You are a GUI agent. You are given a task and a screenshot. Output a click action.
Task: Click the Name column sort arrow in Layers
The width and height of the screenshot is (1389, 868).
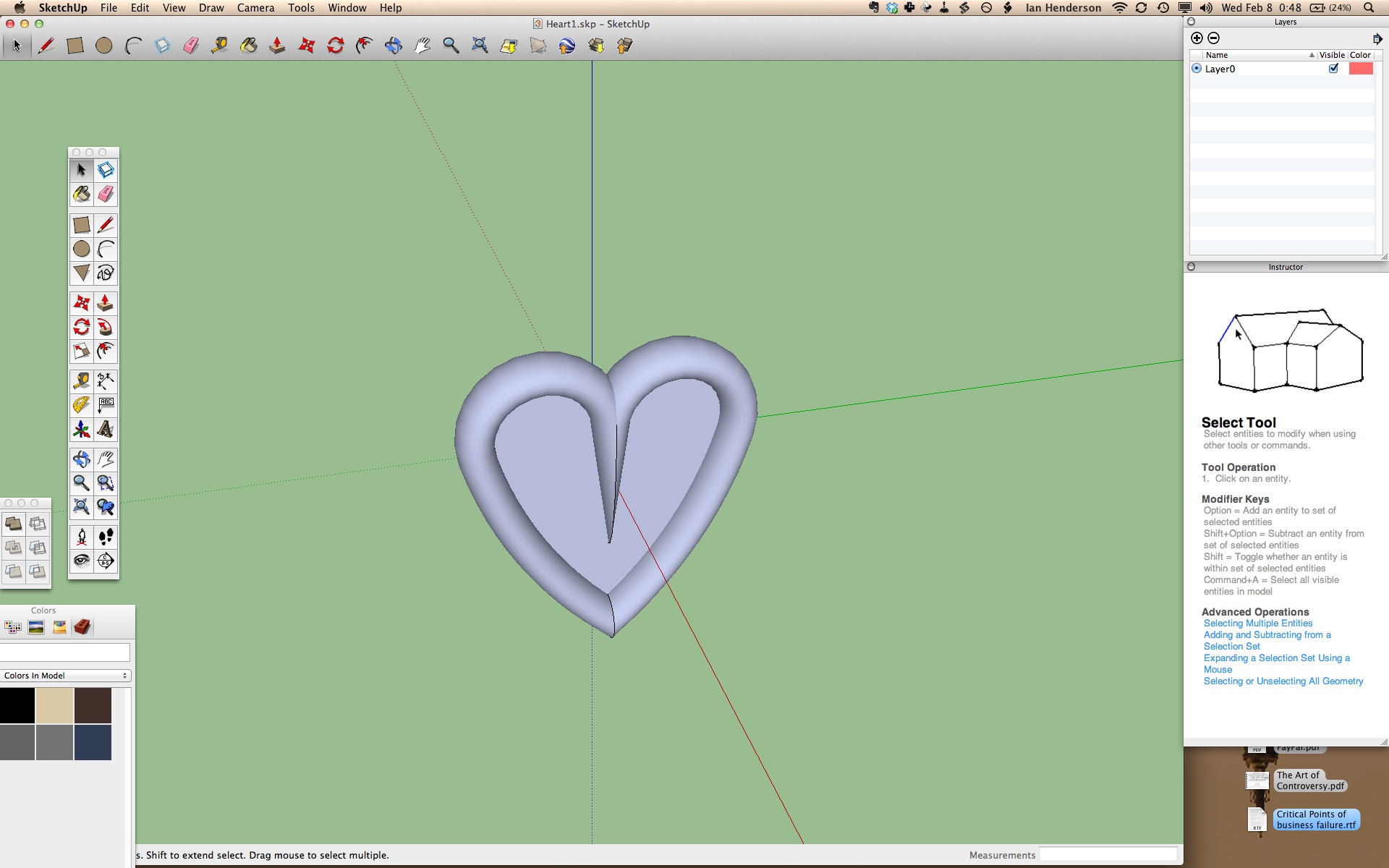(1312, 55)
